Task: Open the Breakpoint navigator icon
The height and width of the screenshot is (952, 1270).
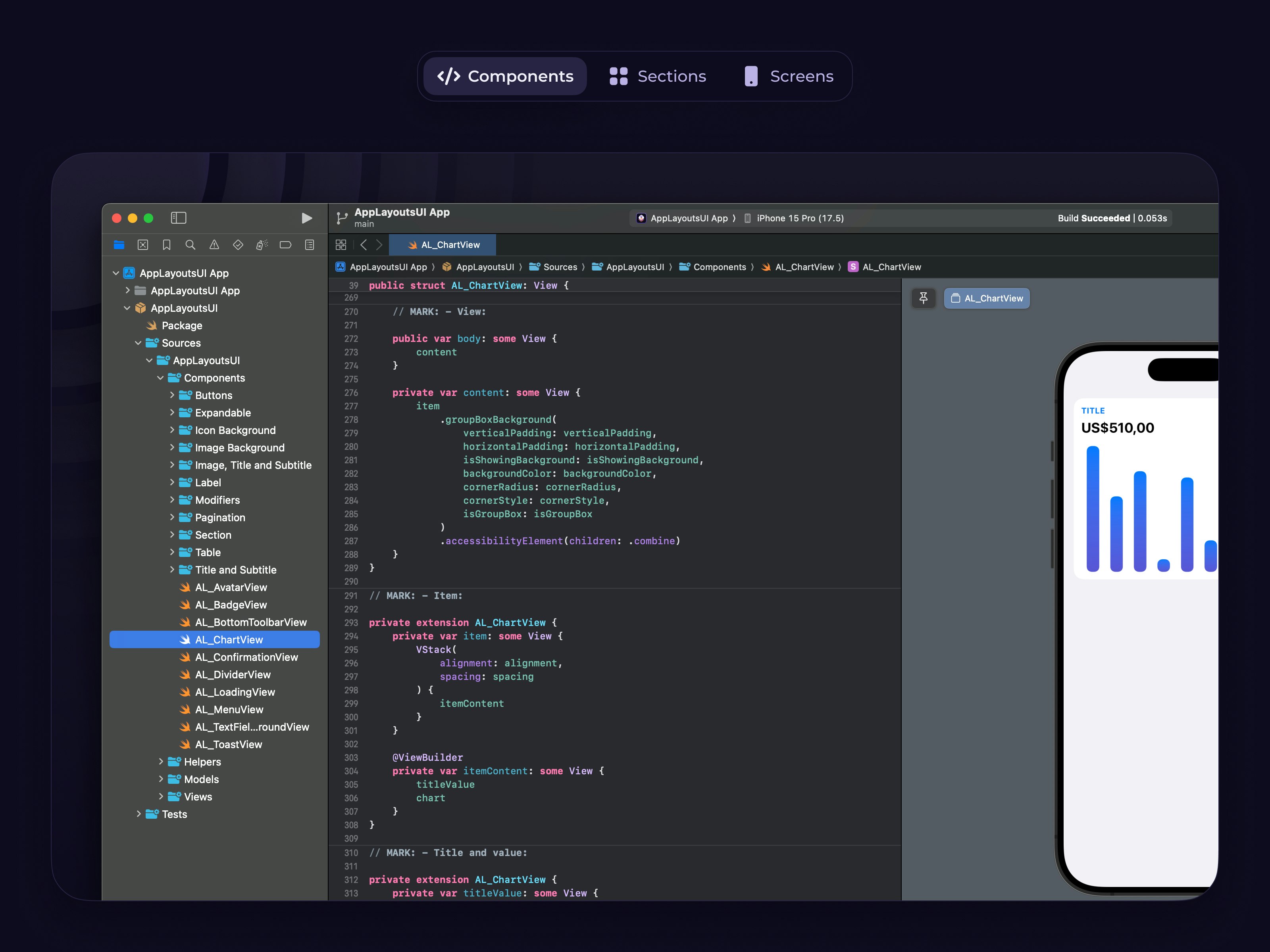Action: tap(285, 245)
